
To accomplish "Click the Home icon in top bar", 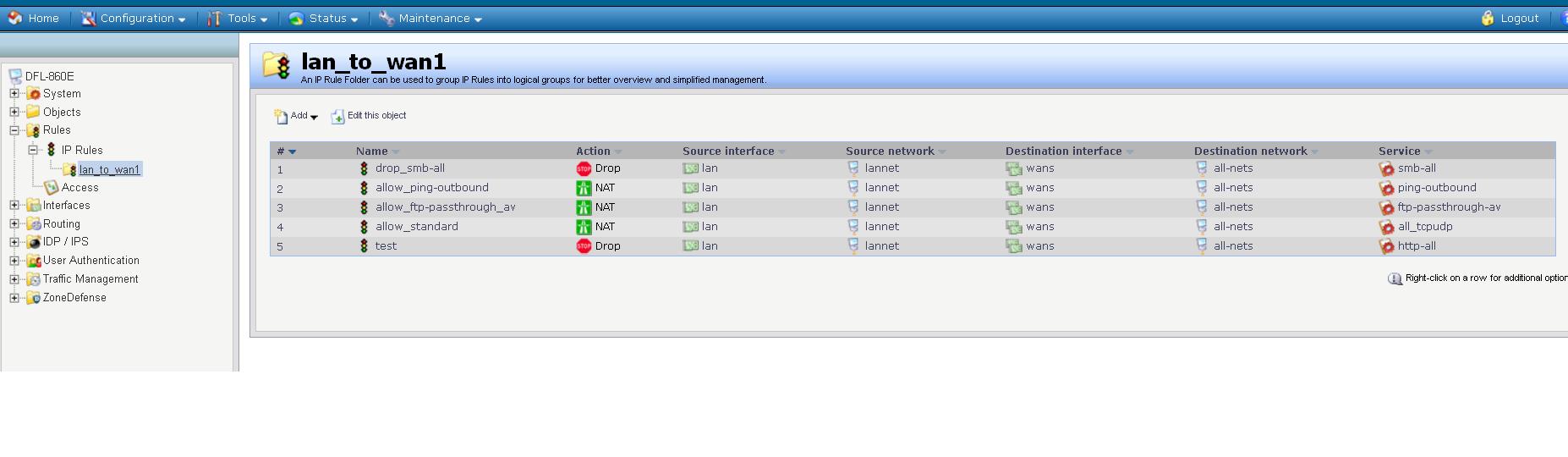I will (x=14, y=18).
